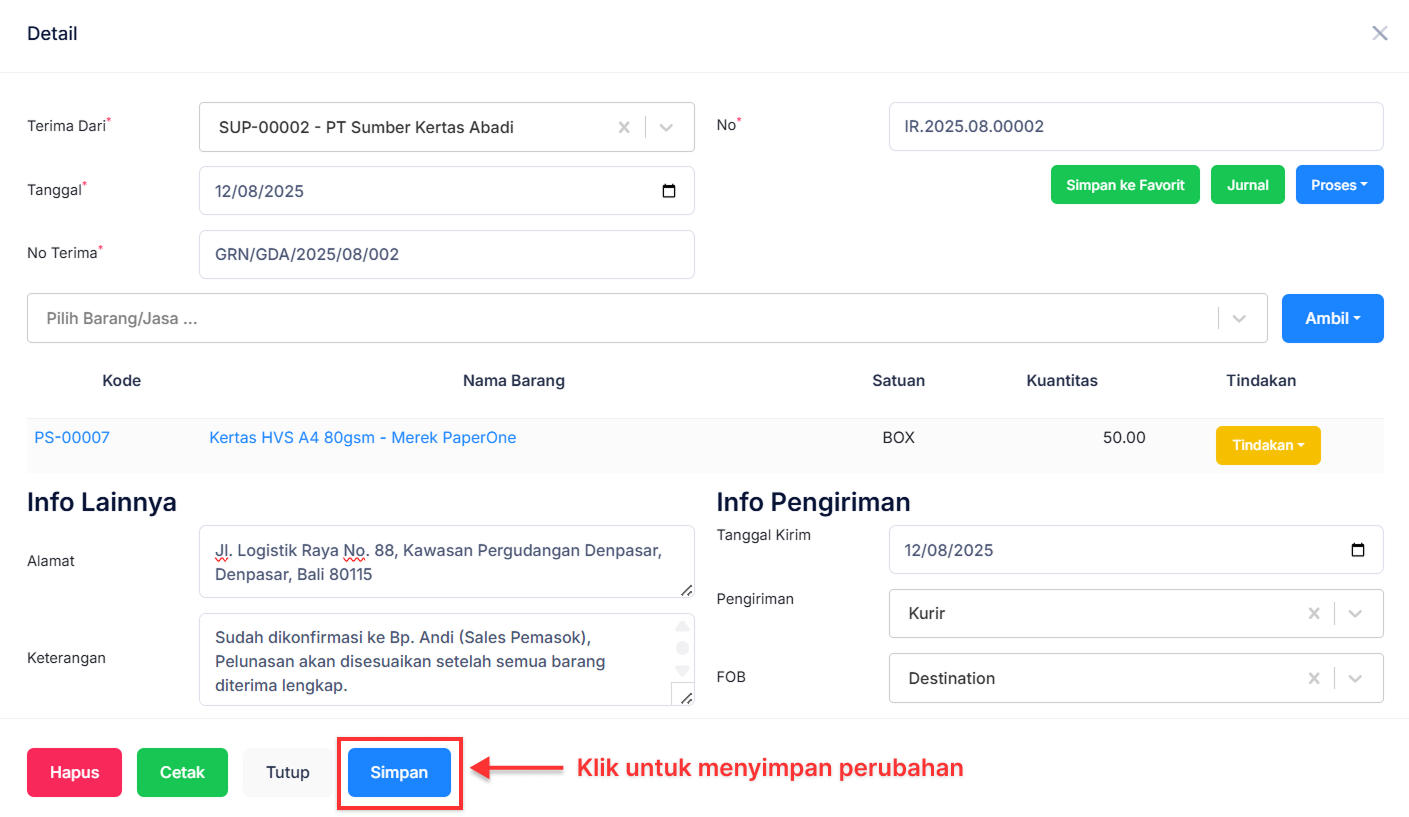Close the Detail dialog with the X icon
Viewport: 1409px width, 817px height.
tap(1380, 32)
